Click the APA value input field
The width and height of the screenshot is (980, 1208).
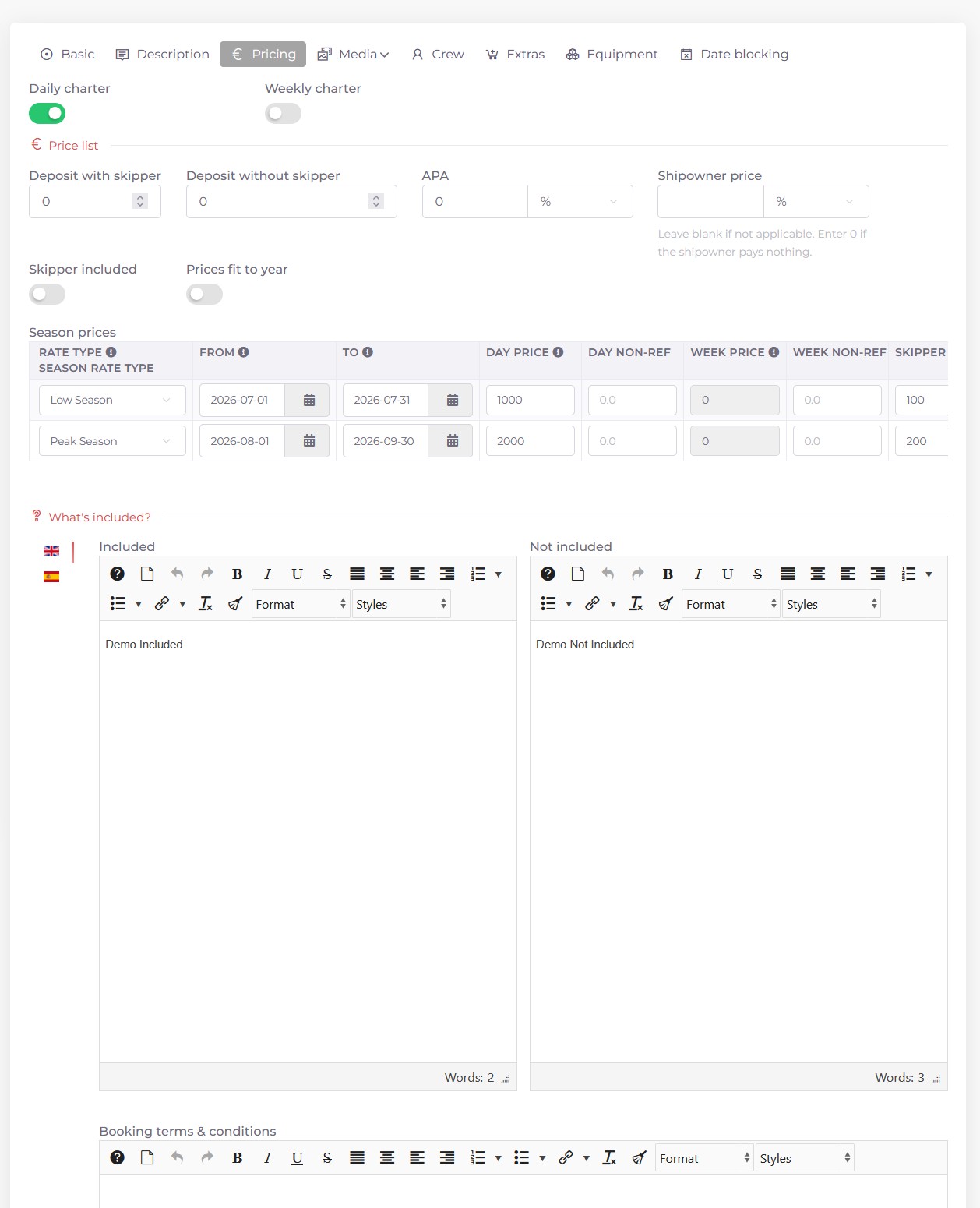point(475,202)
